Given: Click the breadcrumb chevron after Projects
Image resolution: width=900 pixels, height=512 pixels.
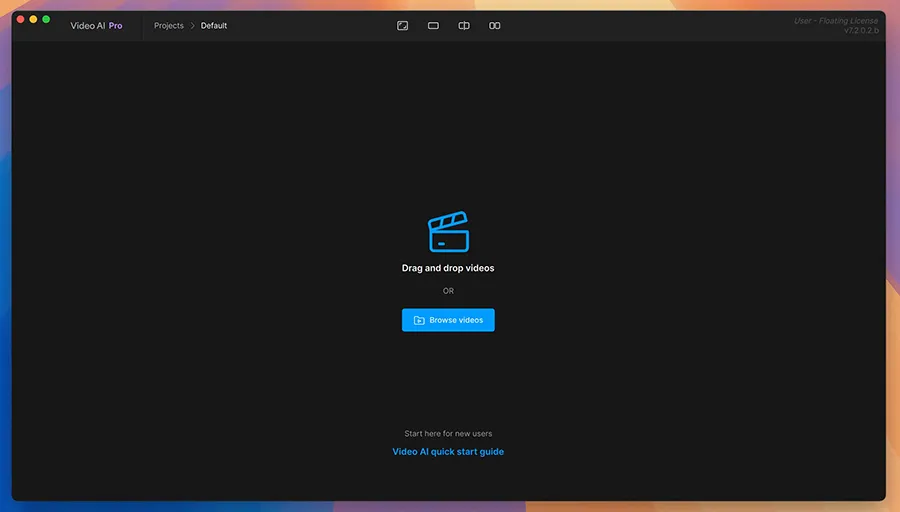Looking at the screenshot, I should (192, 26).
